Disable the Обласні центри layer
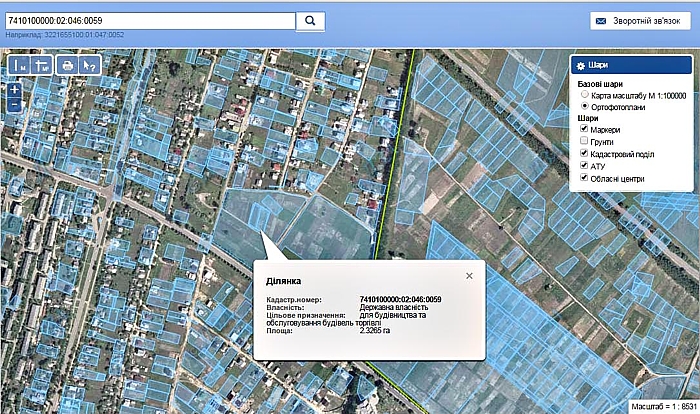700x414 pixels. pos(584,179)
